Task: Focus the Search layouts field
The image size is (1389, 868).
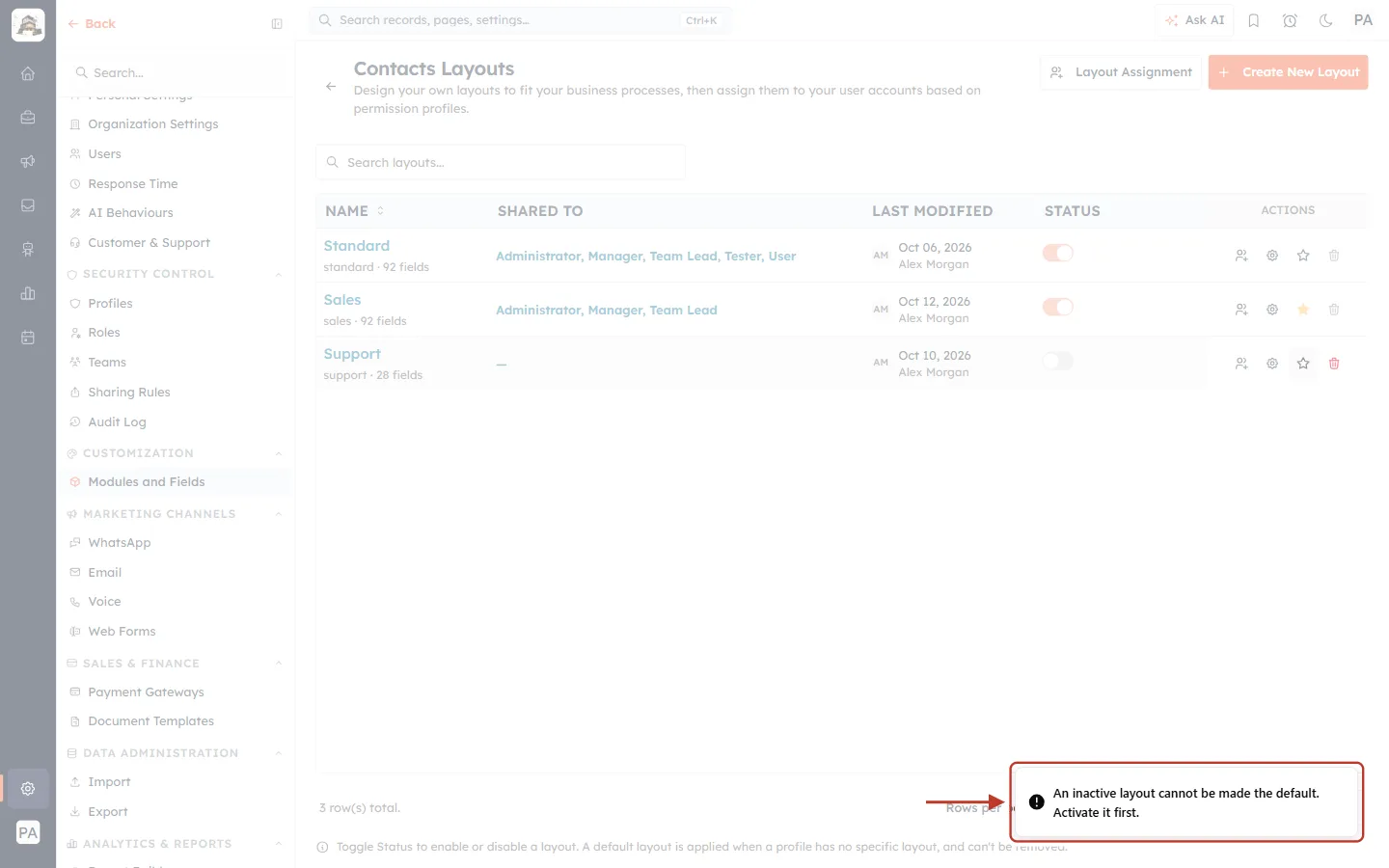Action: (x=501, y=162)
